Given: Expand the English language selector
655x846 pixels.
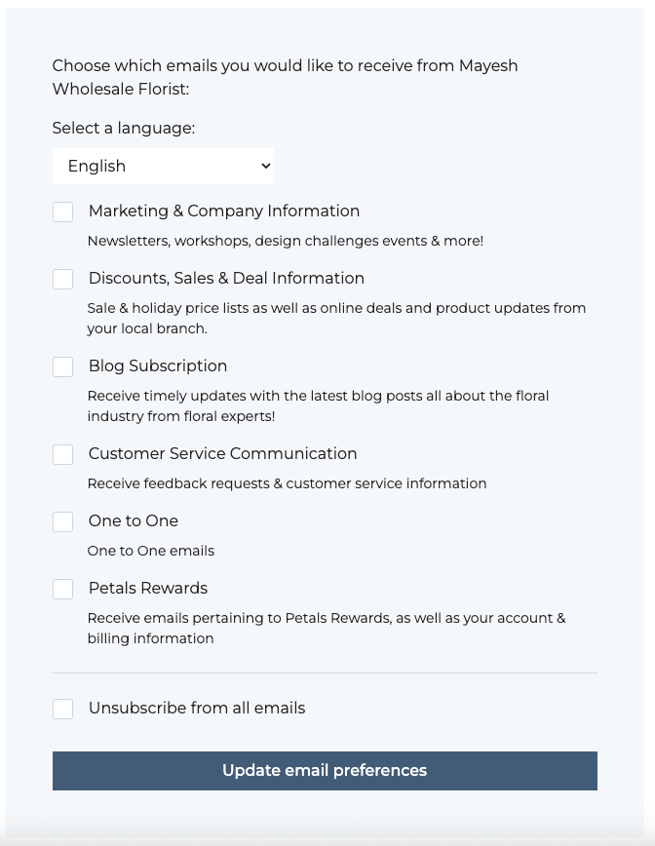Looking at the screenshot, I should [162, 165].
